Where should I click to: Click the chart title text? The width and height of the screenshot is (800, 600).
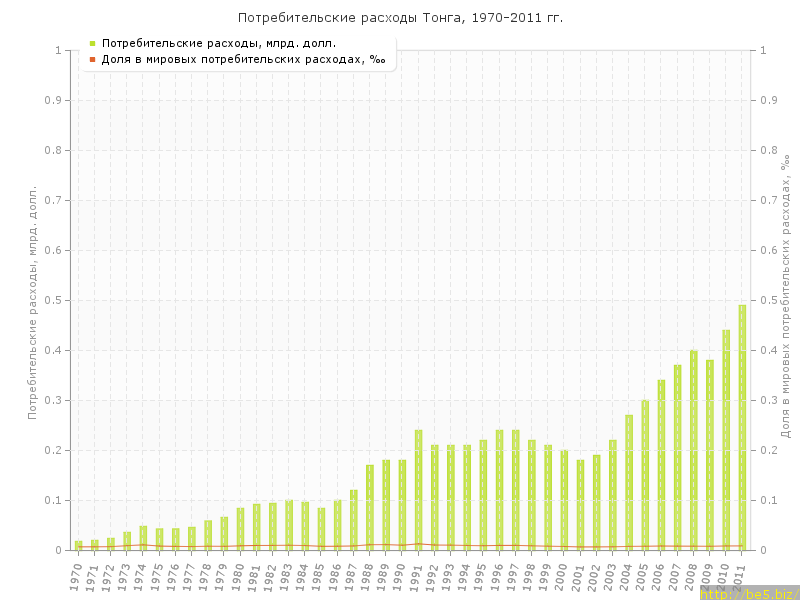click(x=399, y=18)
